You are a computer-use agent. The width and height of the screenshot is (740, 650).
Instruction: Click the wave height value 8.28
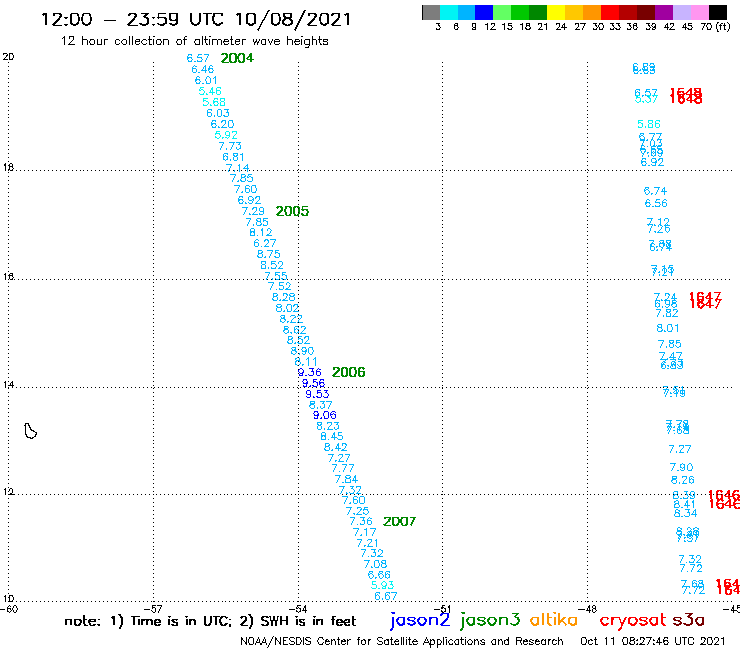point(284,297)
